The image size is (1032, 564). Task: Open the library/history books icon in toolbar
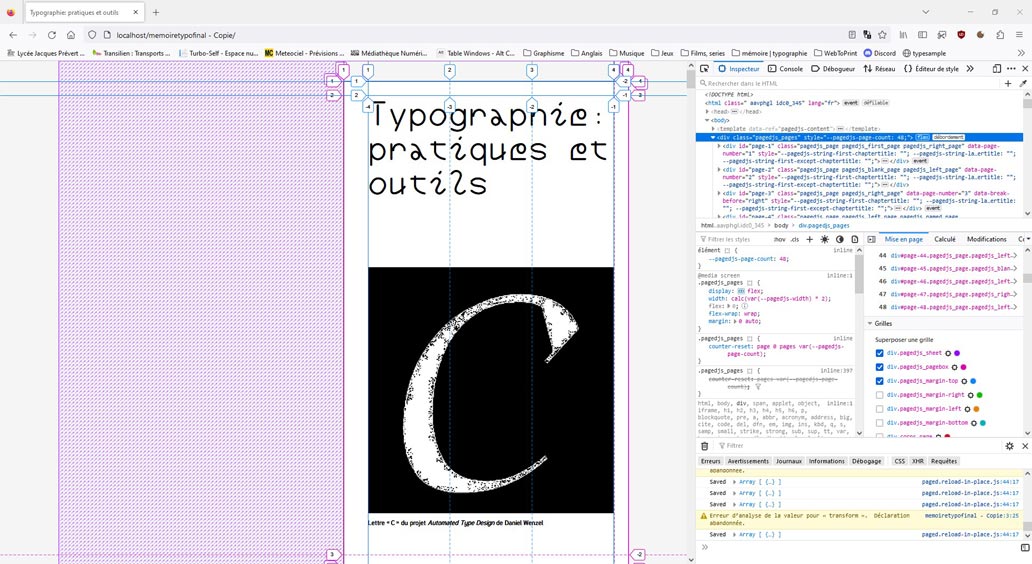tap(904, 35)
